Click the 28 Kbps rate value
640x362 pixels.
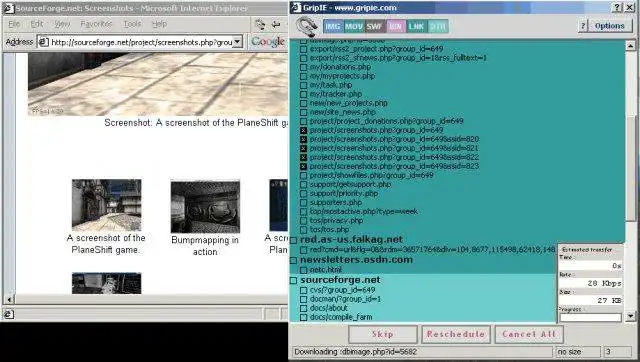604,283
